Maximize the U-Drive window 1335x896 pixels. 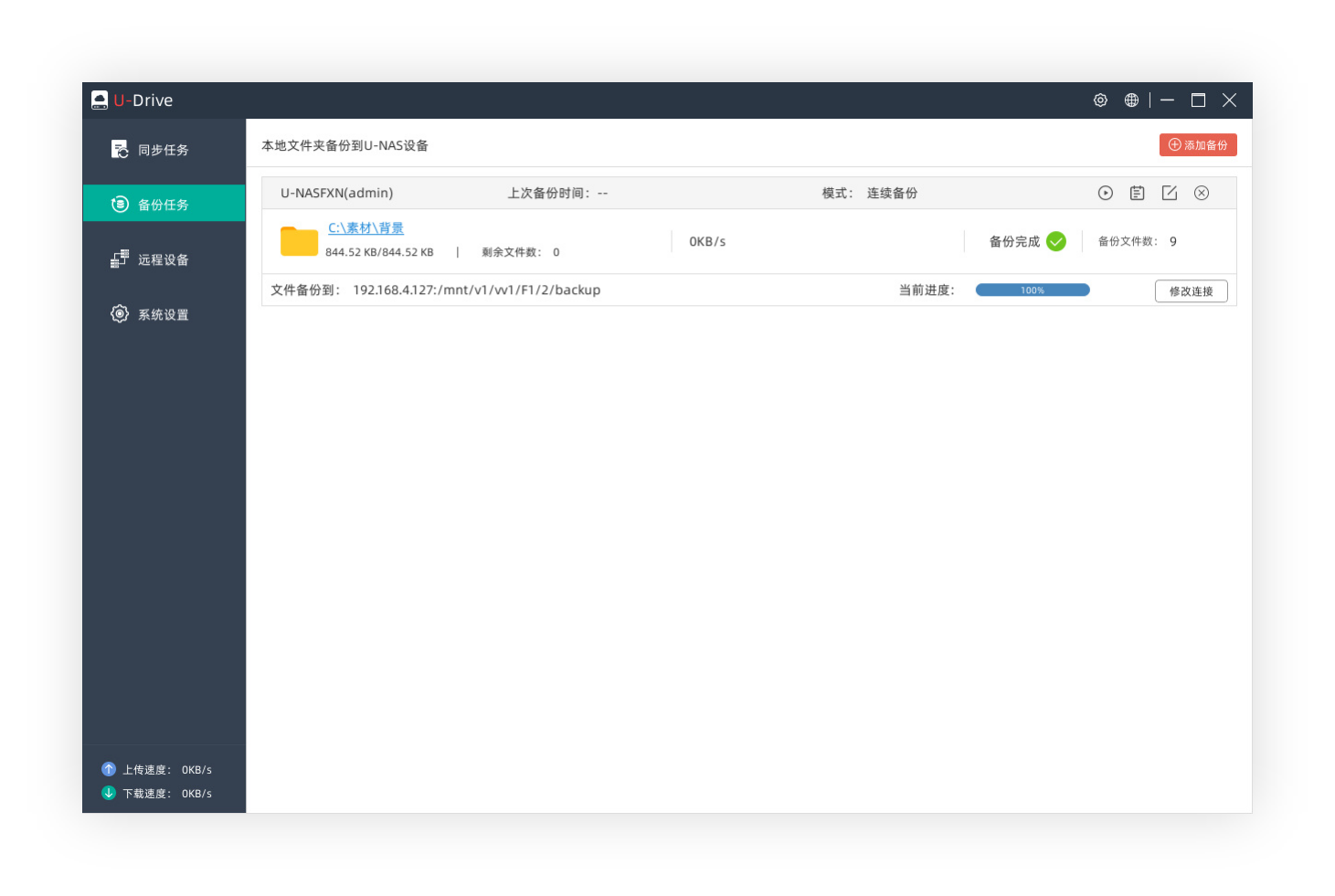(1199, 100)
